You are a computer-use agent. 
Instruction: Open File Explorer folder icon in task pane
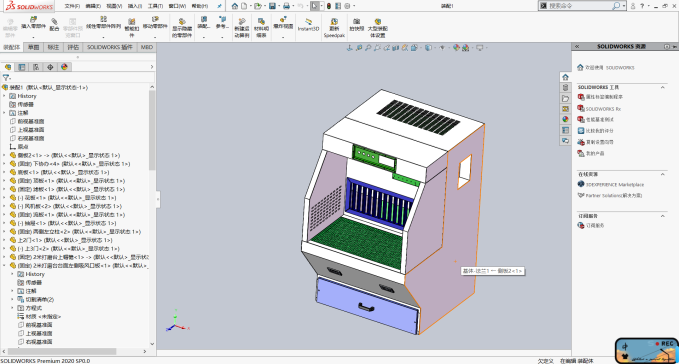tap(565, 98)
